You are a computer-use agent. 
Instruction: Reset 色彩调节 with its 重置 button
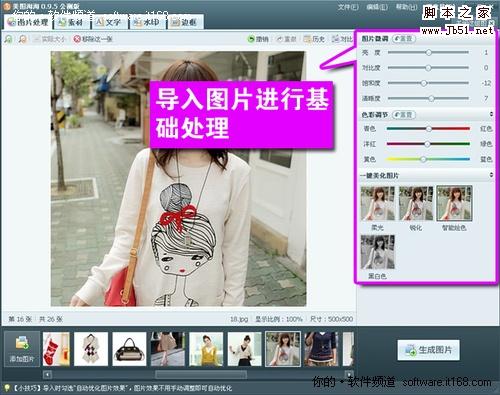click(404, 115)
